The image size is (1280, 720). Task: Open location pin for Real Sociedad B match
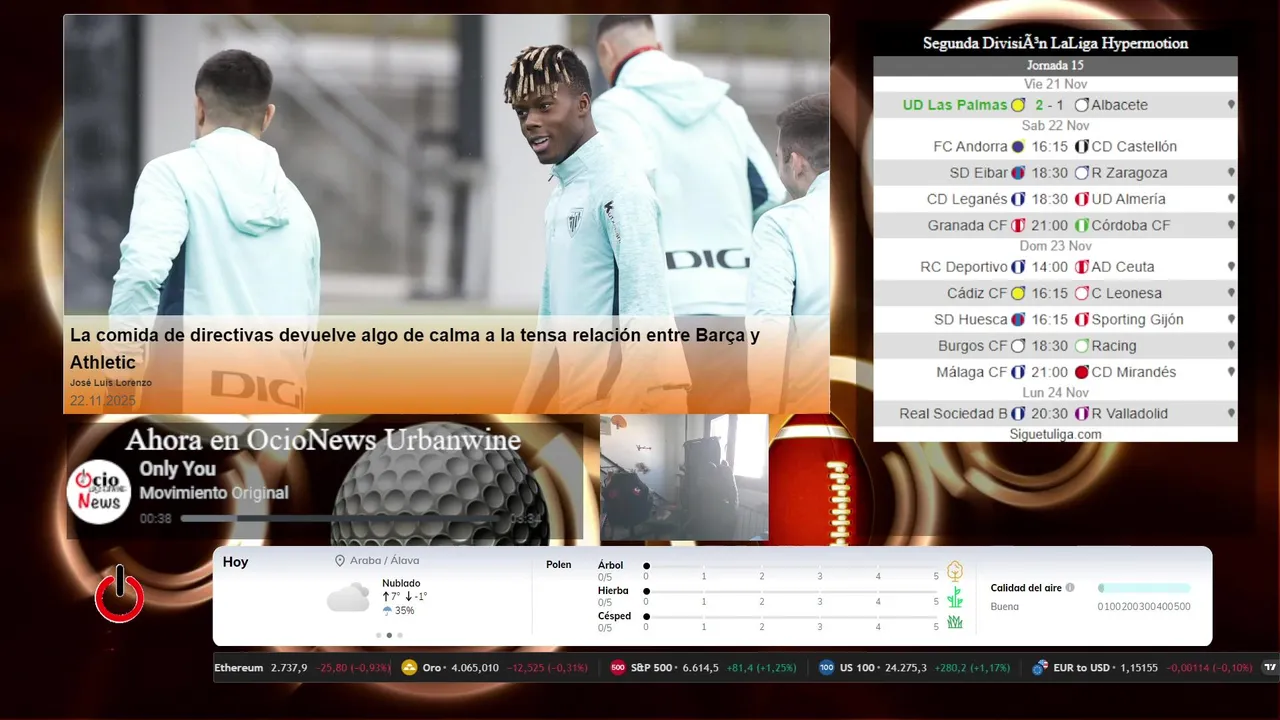[1231, 414]
